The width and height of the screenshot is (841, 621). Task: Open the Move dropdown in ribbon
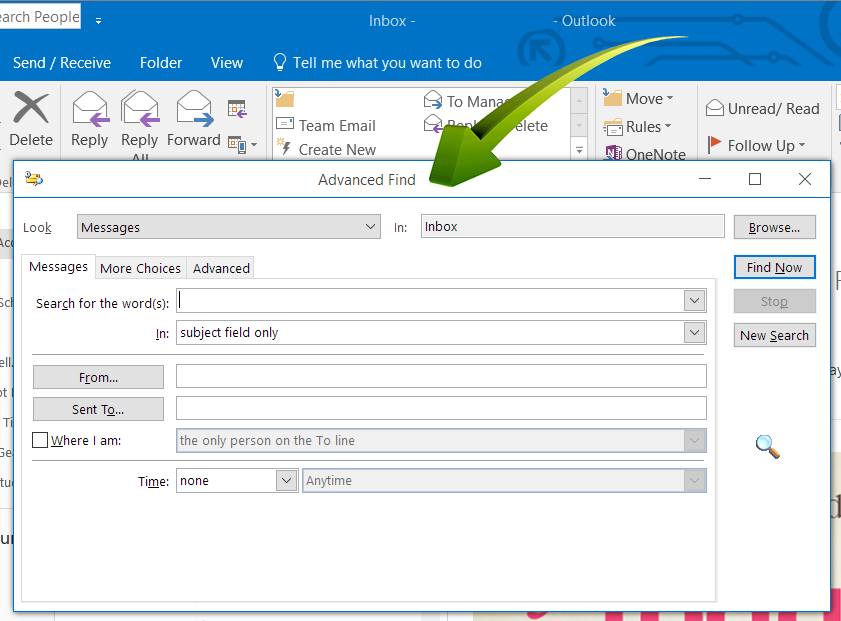(x=638, y=99)
